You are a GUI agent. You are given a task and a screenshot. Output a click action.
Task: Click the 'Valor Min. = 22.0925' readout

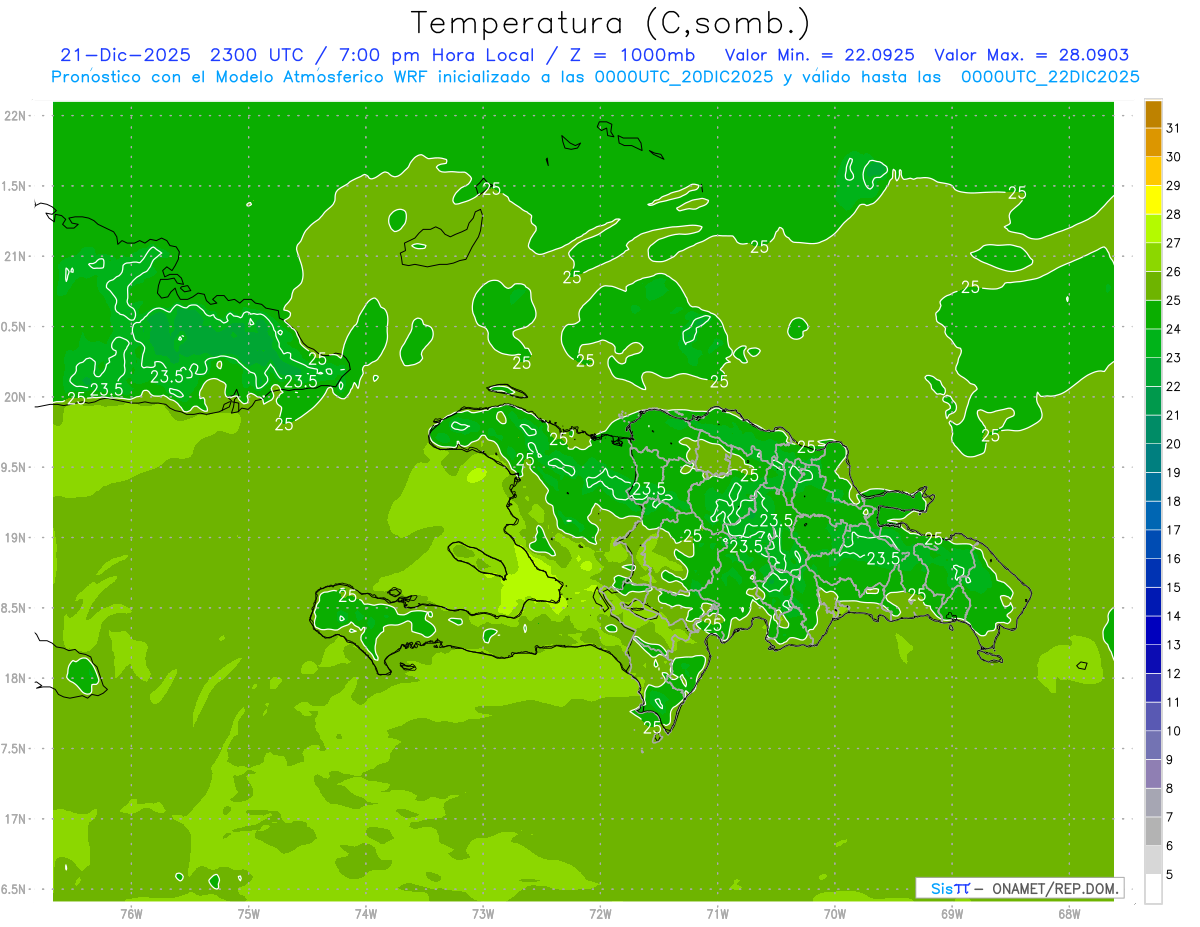820,55
